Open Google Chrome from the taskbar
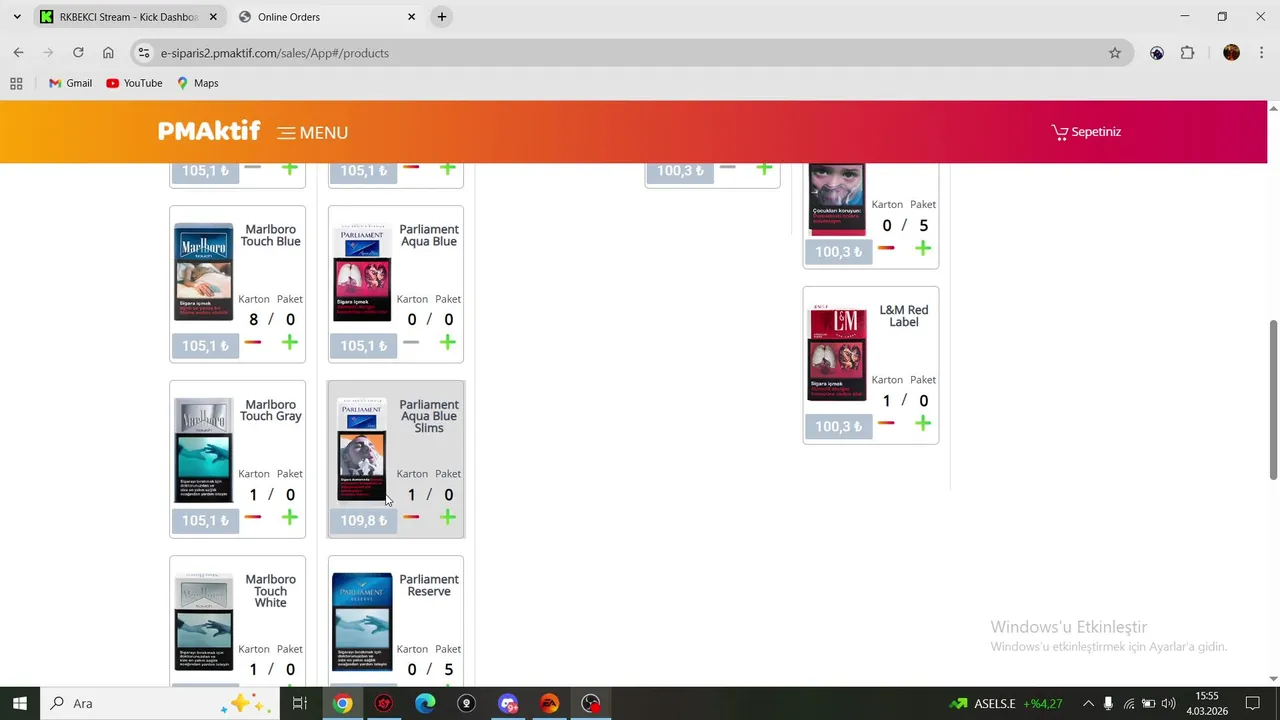 point(342,703)
